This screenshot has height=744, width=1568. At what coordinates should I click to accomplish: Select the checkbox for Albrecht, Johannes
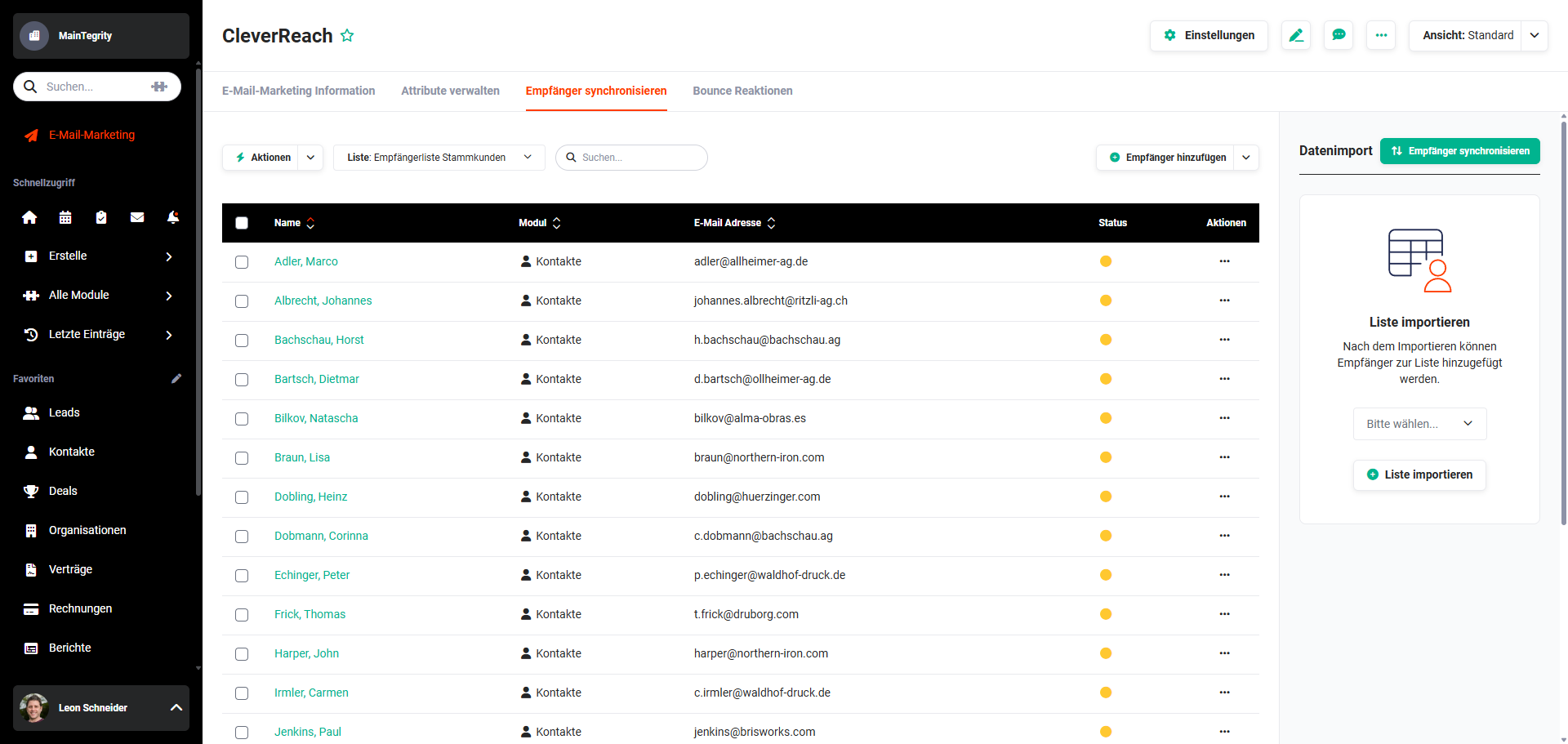pyautogui.click(x=242, y=301)
